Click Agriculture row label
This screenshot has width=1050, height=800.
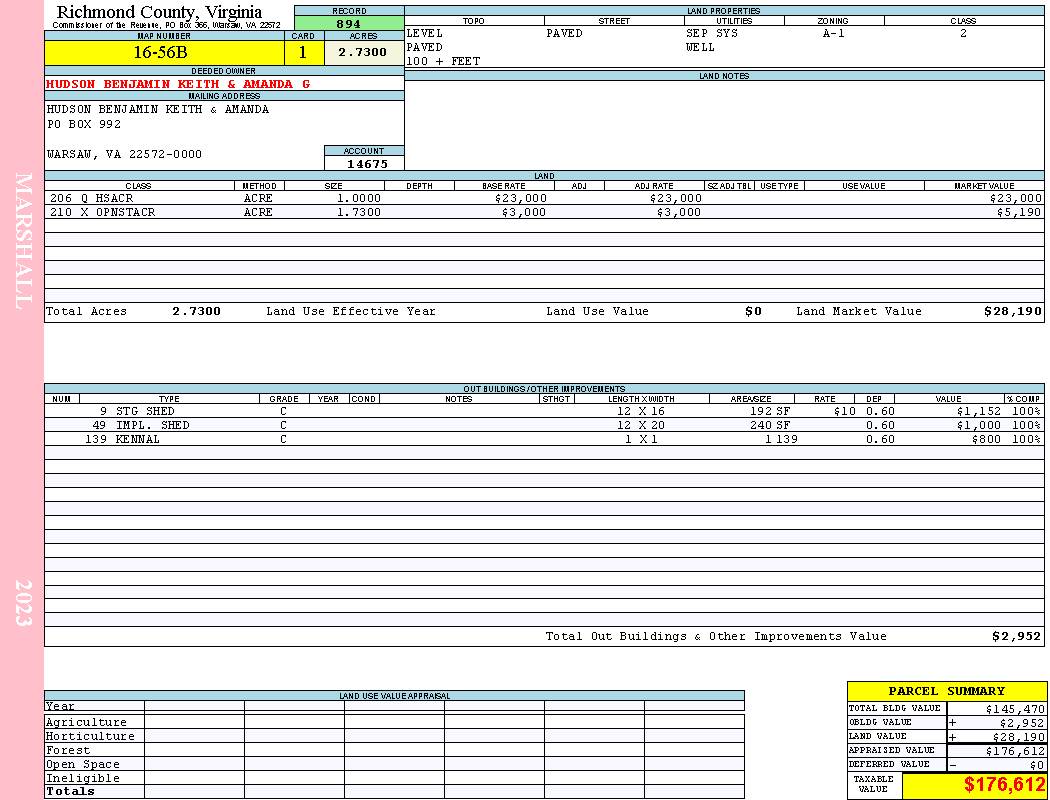coord(86,722)
